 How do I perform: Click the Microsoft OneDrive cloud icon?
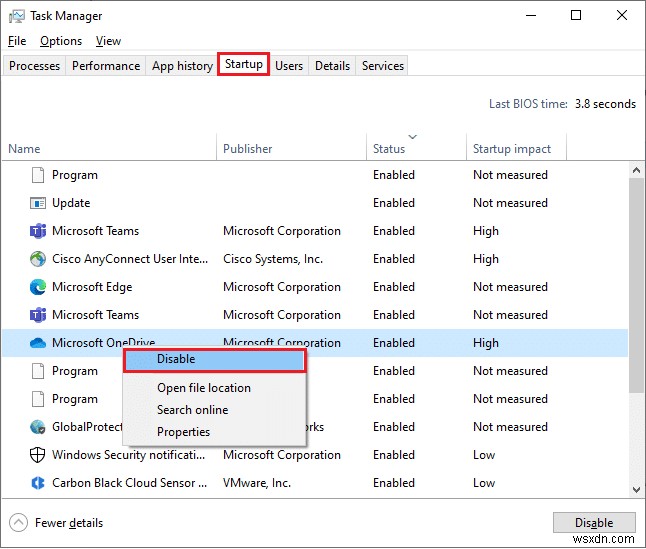(37, 343)
